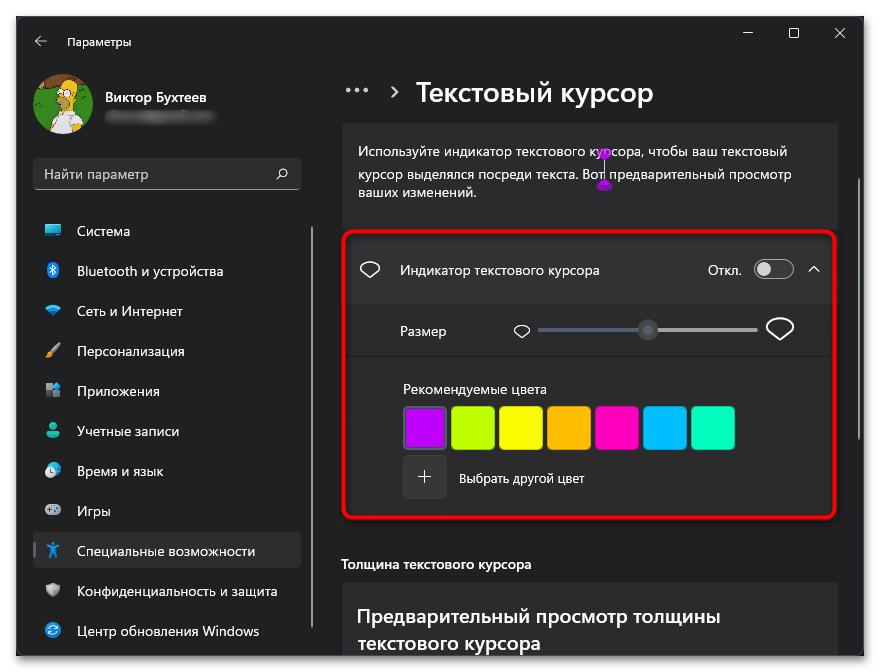The width and height of the screenshot is (880, 672).
Task: Click the Сеть и Интернет Wi-Fi icon
Action: coord(54,311)
